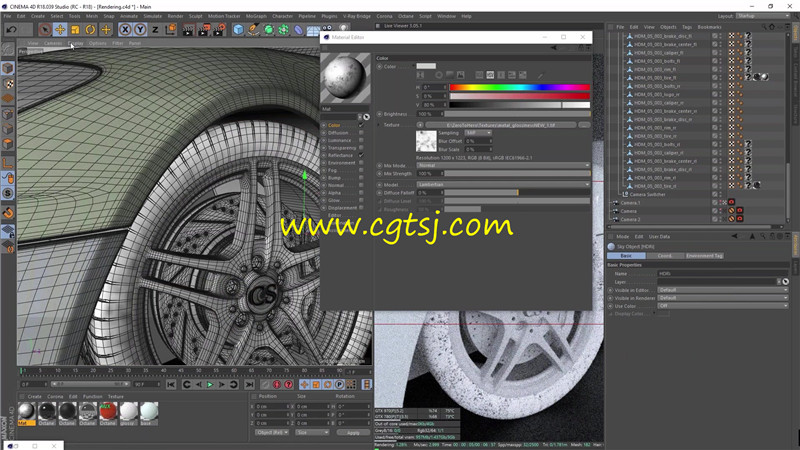This screenshot has width=800, height=450.
Task: Go to end of timeline
Action: click(249, 385)
